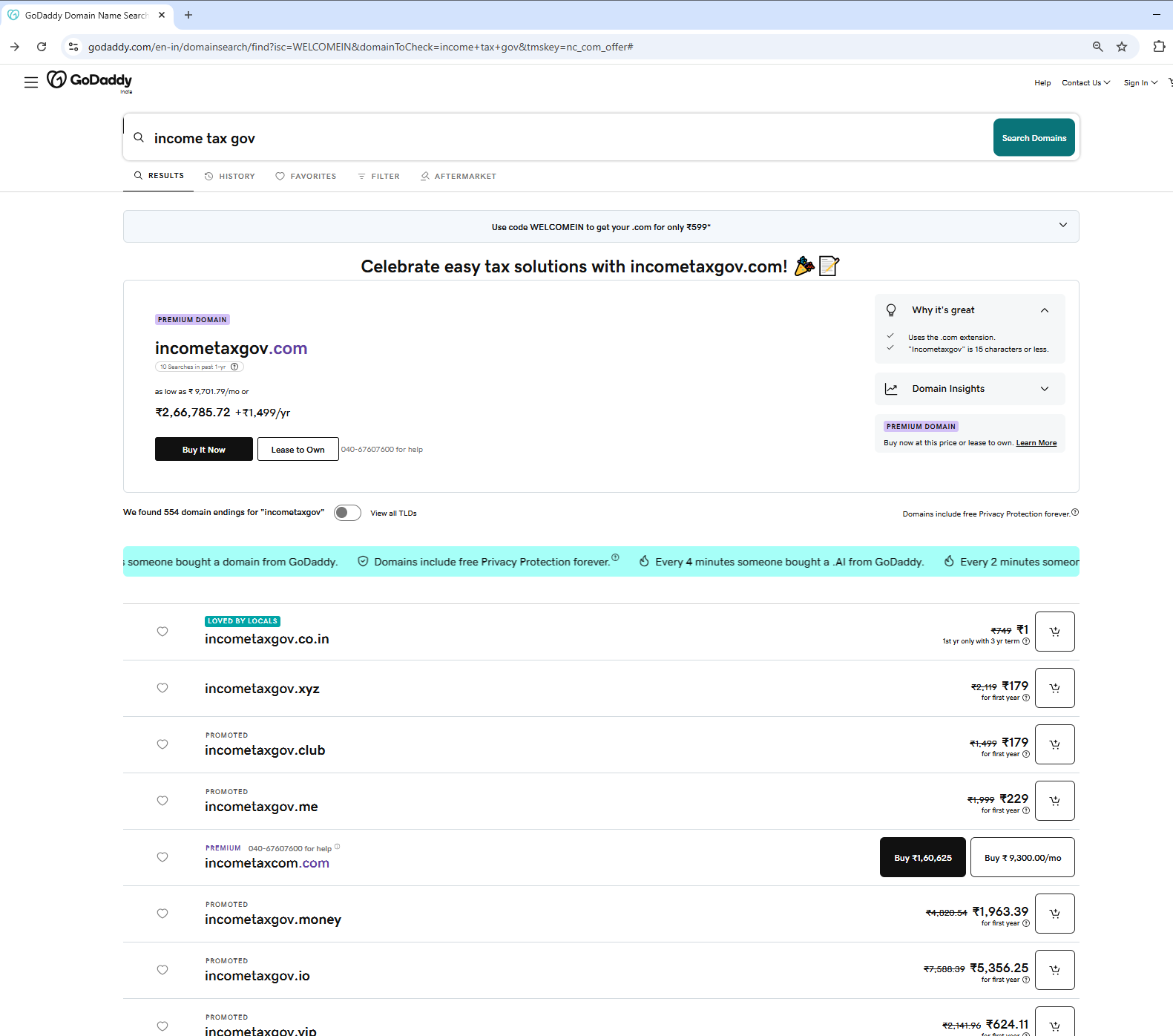This screenshot has width=1173, height=1036.
Task: Open the Sign In dropdown
Action: point(1140,83)
